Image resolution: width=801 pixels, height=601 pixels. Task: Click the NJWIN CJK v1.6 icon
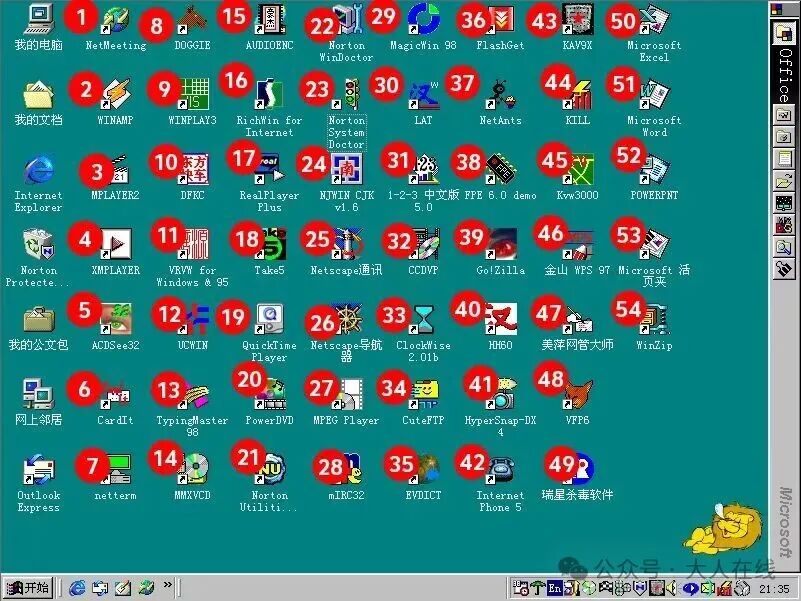(x=347, y=170)
